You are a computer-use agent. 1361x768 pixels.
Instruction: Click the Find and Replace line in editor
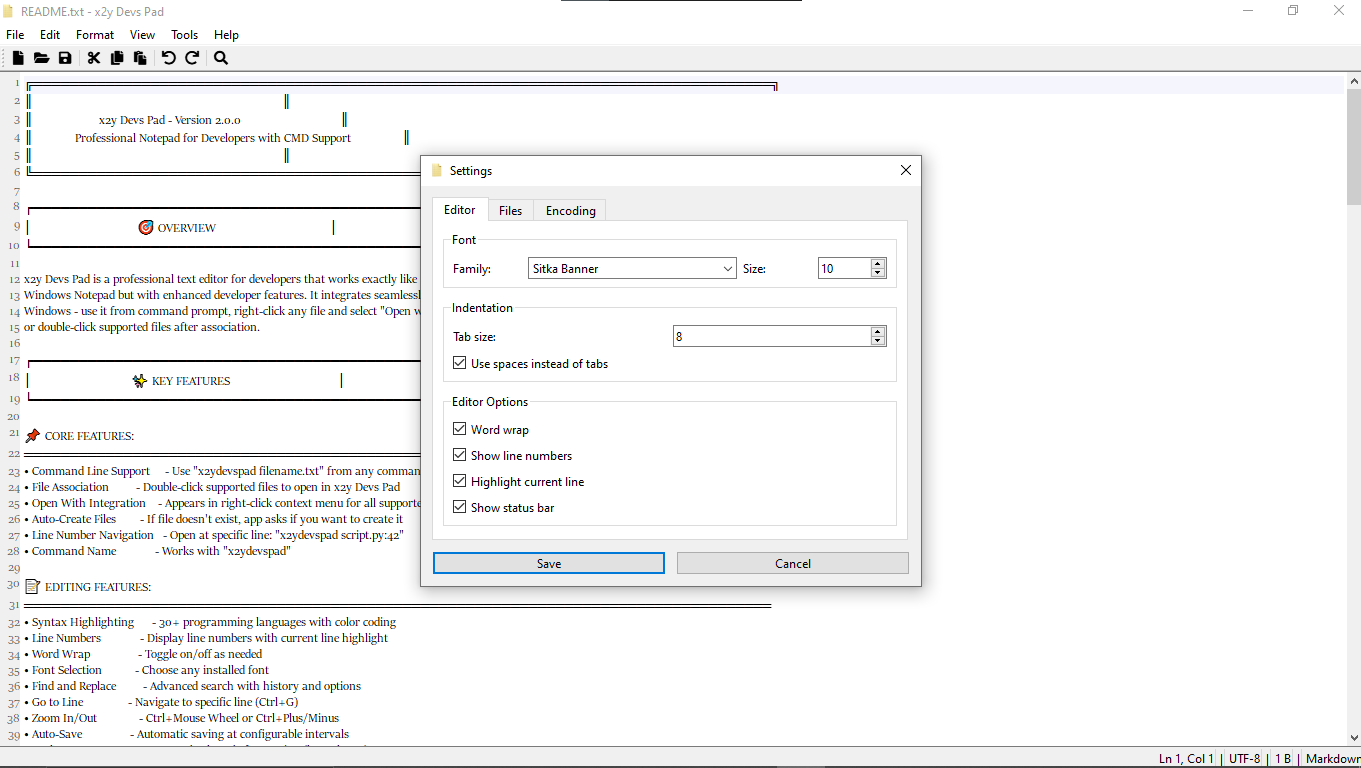pos(192,686)
